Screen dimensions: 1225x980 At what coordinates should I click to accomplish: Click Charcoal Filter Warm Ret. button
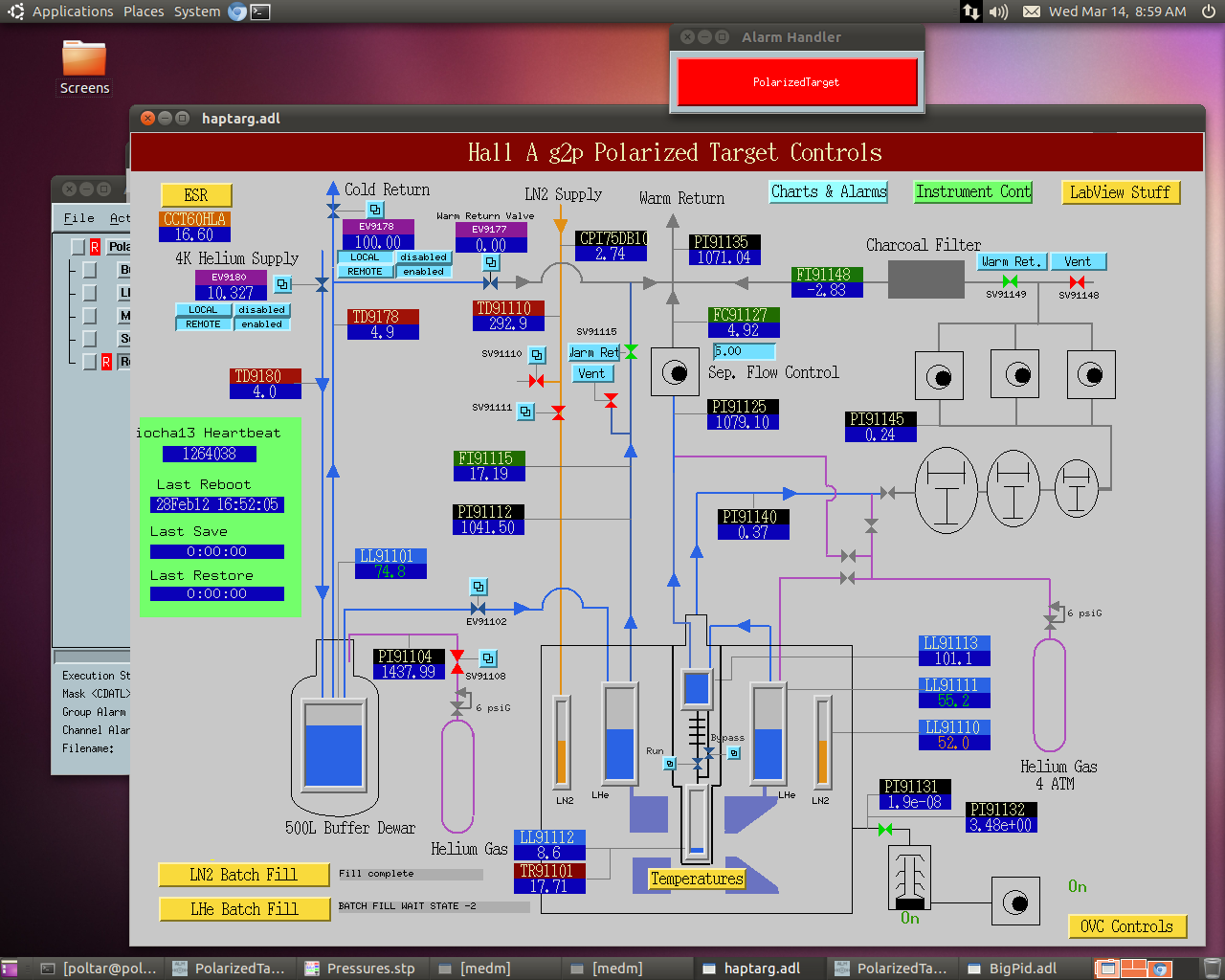point(1011,261)
